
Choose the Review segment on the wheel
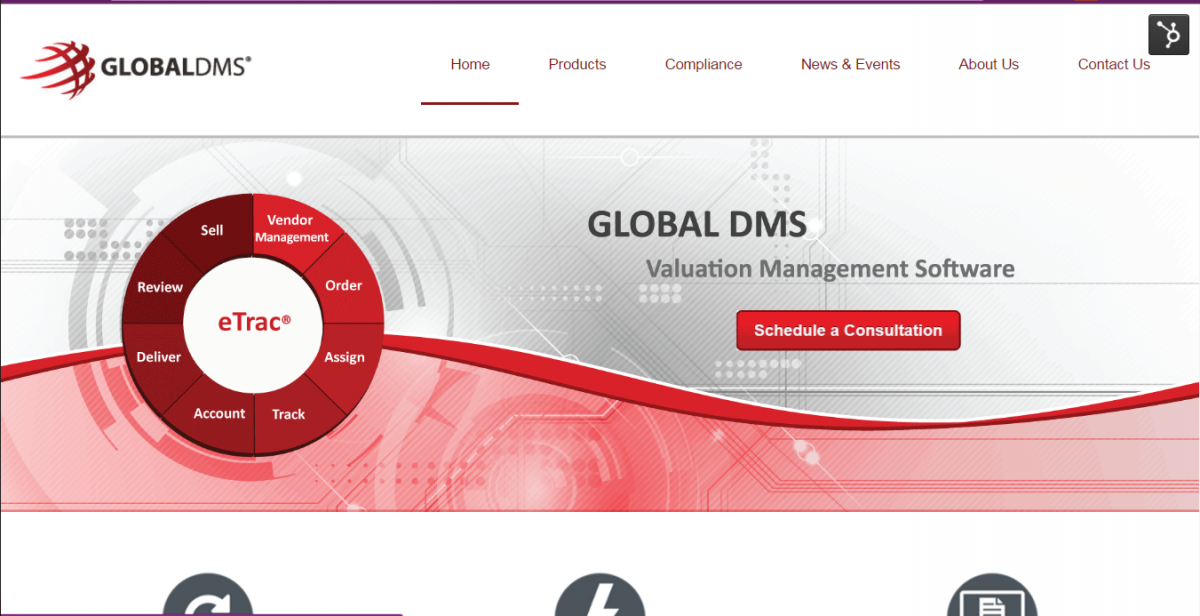pos(160,287)
